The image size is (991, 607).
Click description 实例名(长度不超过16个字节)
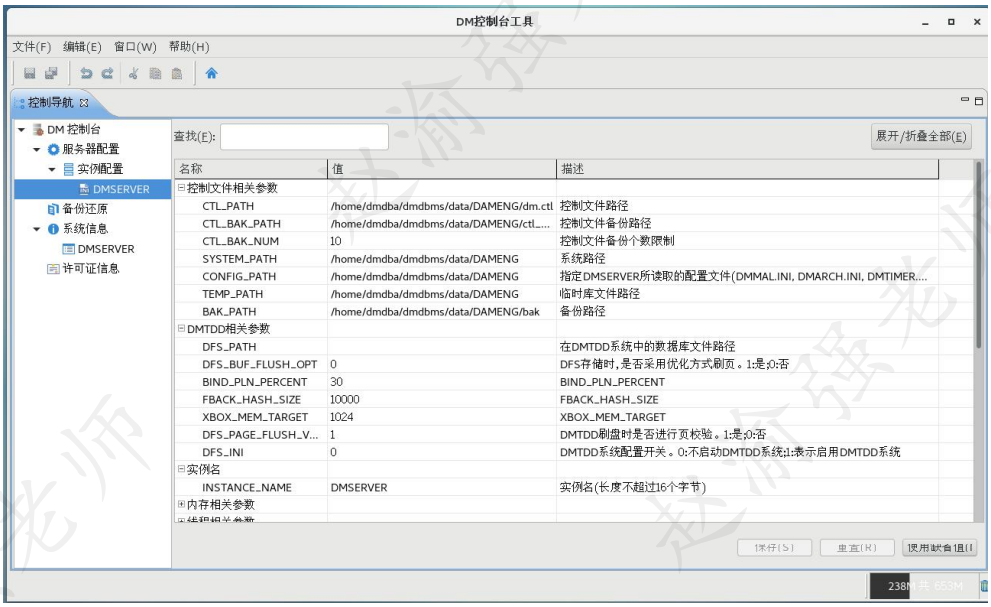pyautogui.click(x=633, y=487)
